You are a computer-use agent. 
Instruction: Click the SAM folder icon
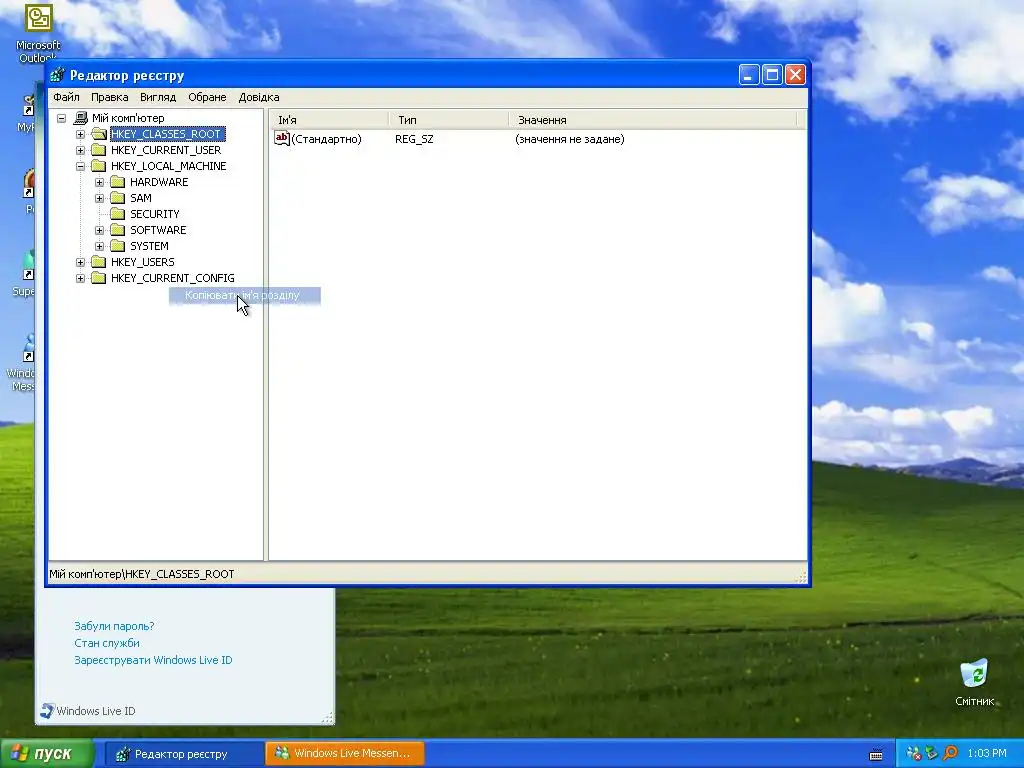point(118,198)
